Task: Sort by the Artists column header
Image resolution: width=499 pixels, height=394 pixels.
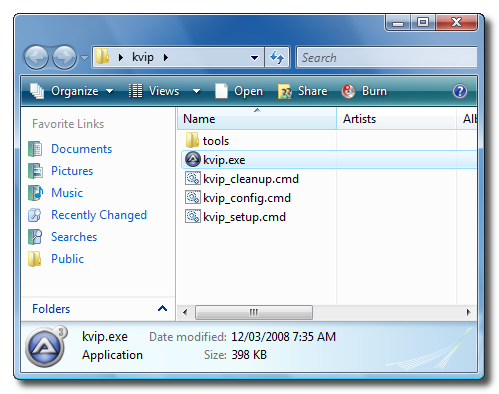Action: [x=396, y=119]
